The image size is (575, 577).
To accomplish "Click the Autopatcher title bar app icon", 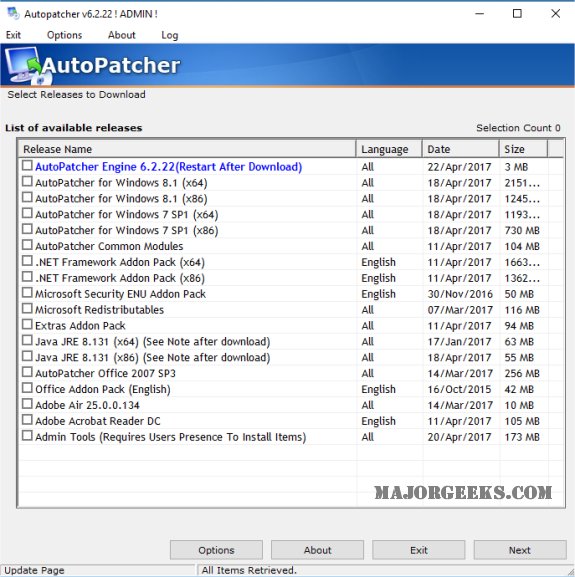I will tap(13, 13).
